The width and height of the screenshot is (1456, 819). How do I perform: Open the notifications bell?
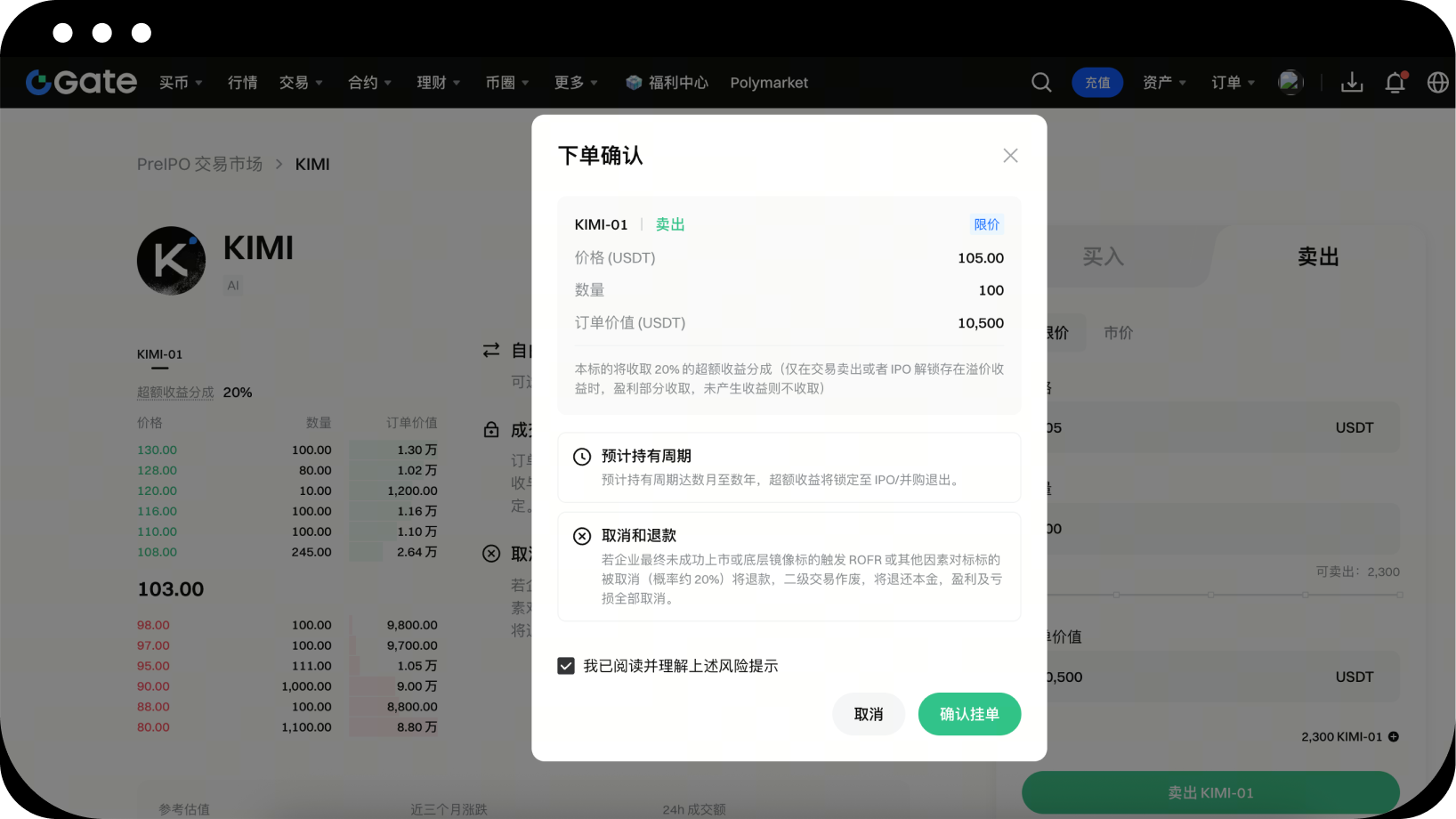1395,82
